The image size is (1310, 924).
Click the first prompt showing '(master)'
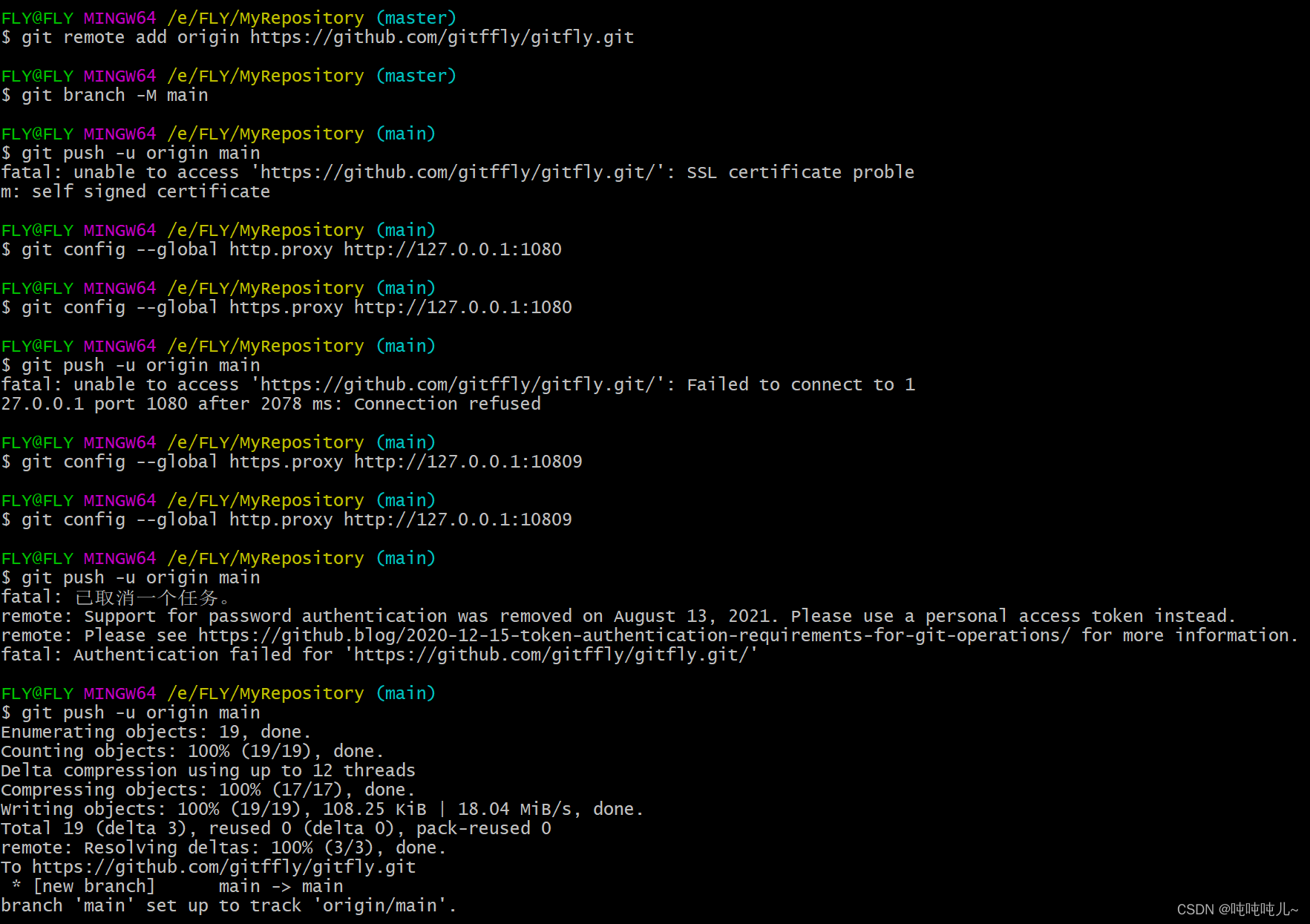click(x=229, y=18)
